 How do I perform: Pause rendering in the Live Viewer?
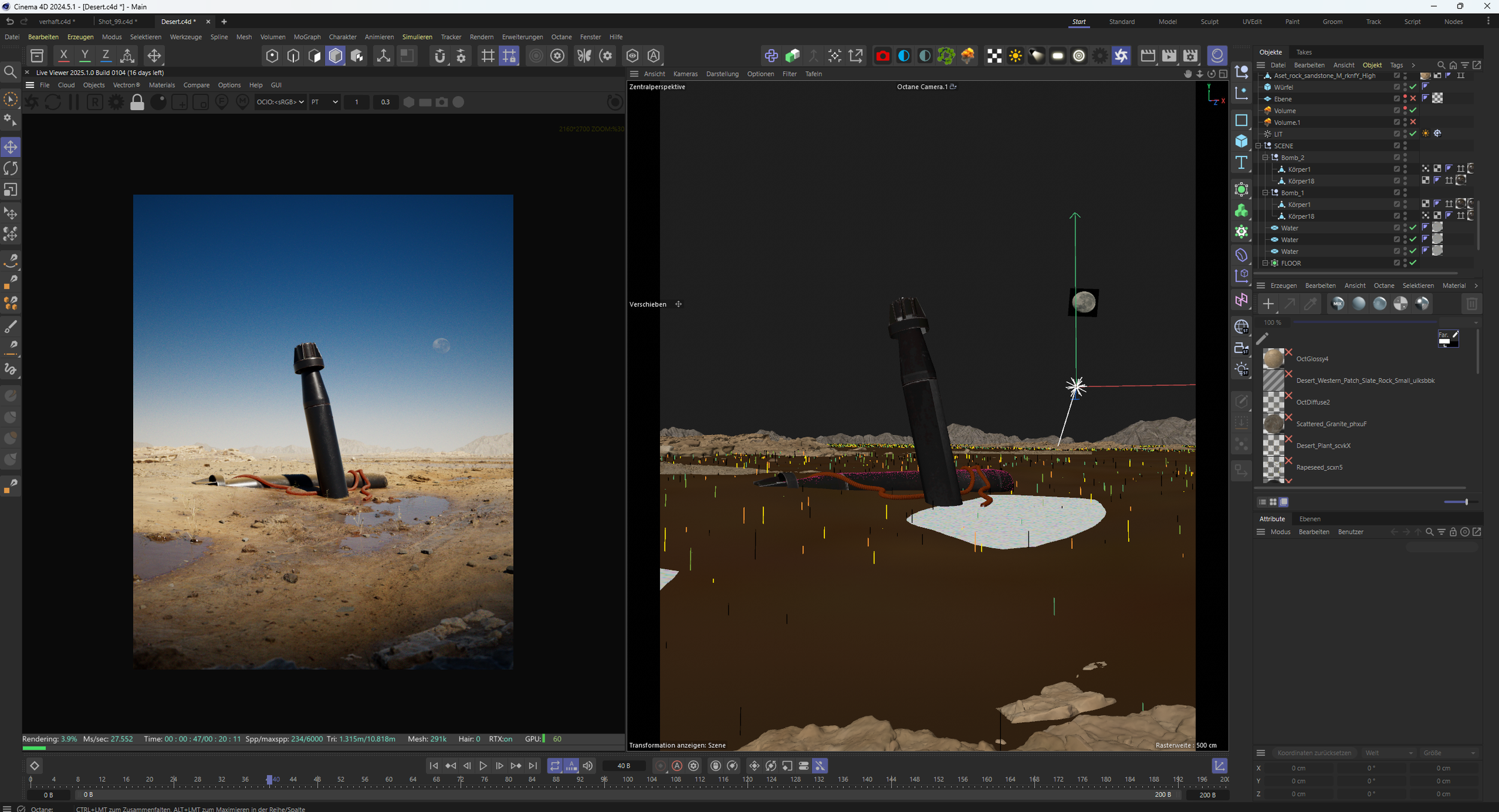(x=74, y=102)
